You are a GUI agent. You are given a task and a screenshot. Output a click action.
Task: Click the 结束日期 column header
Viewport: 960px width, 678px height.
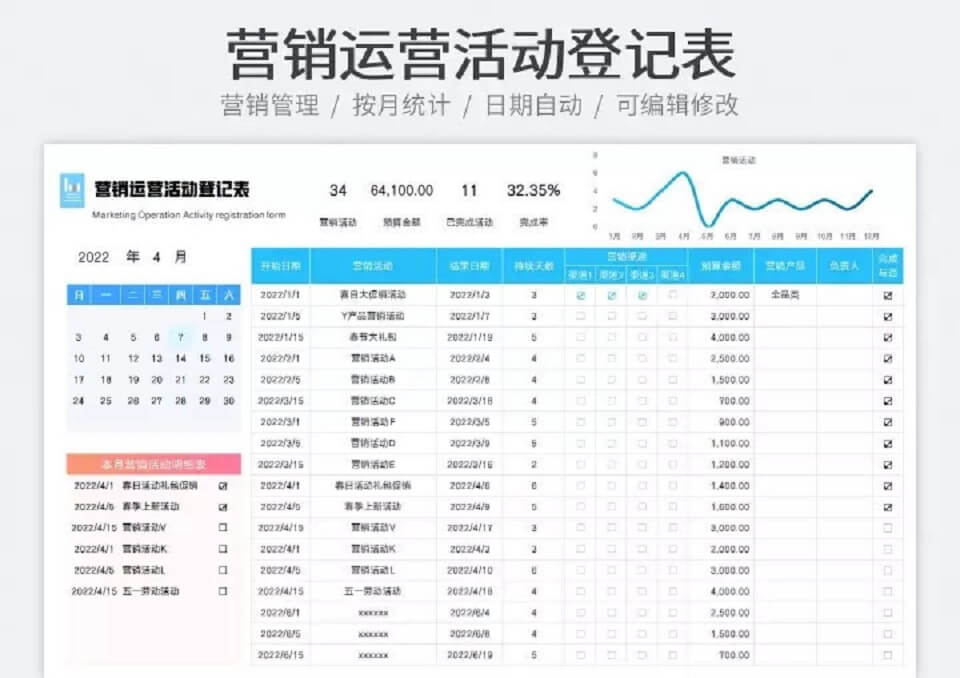[469, 266]
